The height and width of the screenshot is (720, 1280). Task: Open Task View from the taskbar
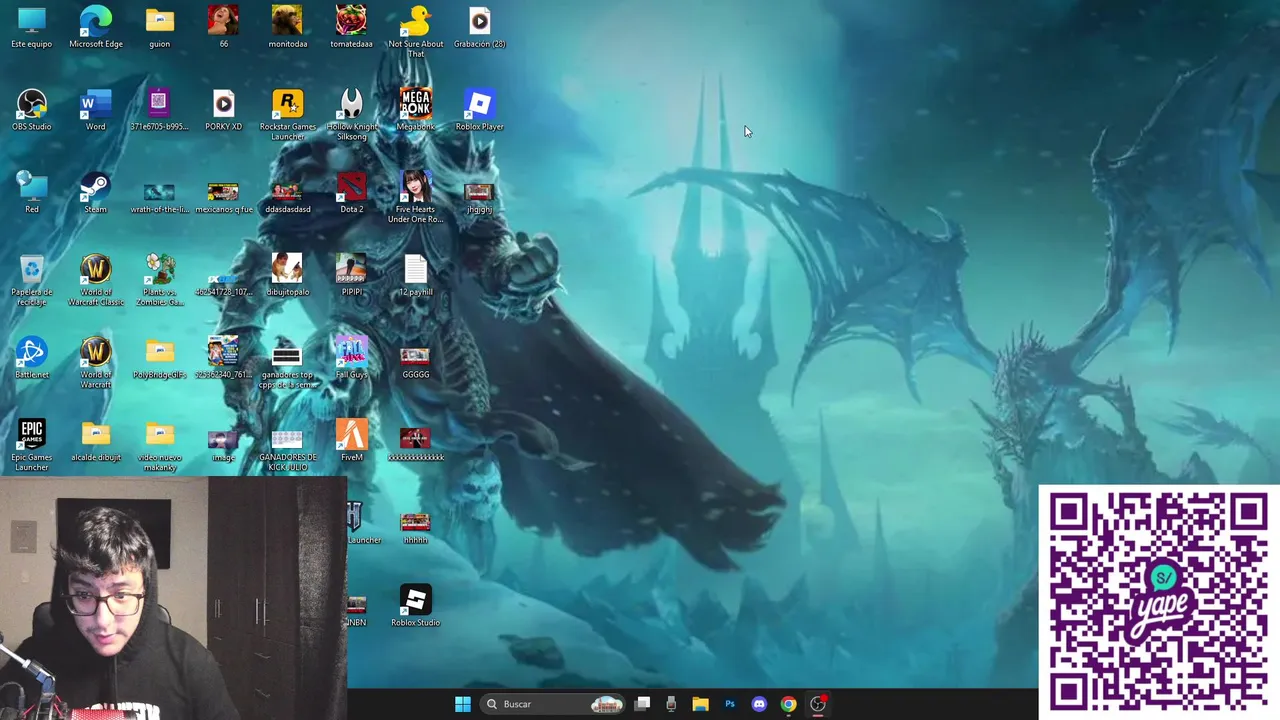click(x=643, y=704)
